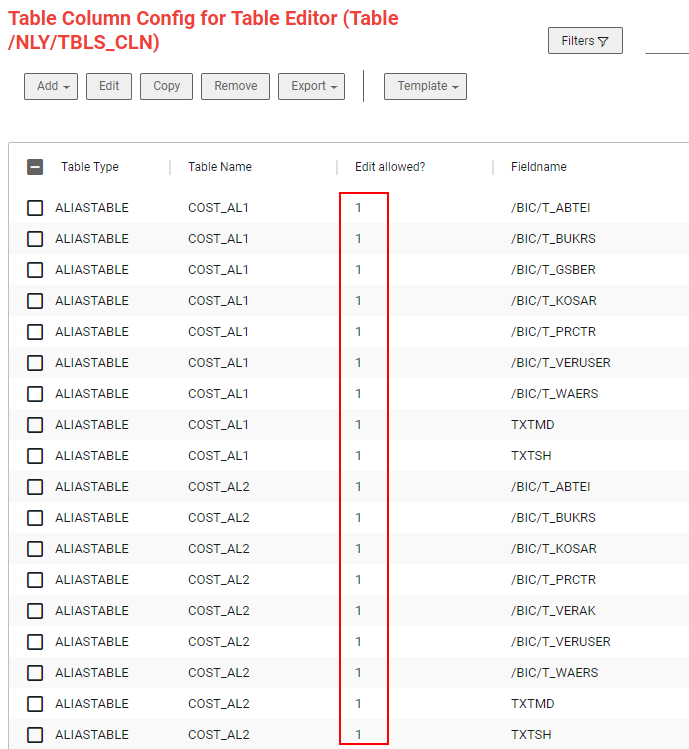Open the Export dropdown menu
Screen dimensions: 689x749
[x=312, y=86]
